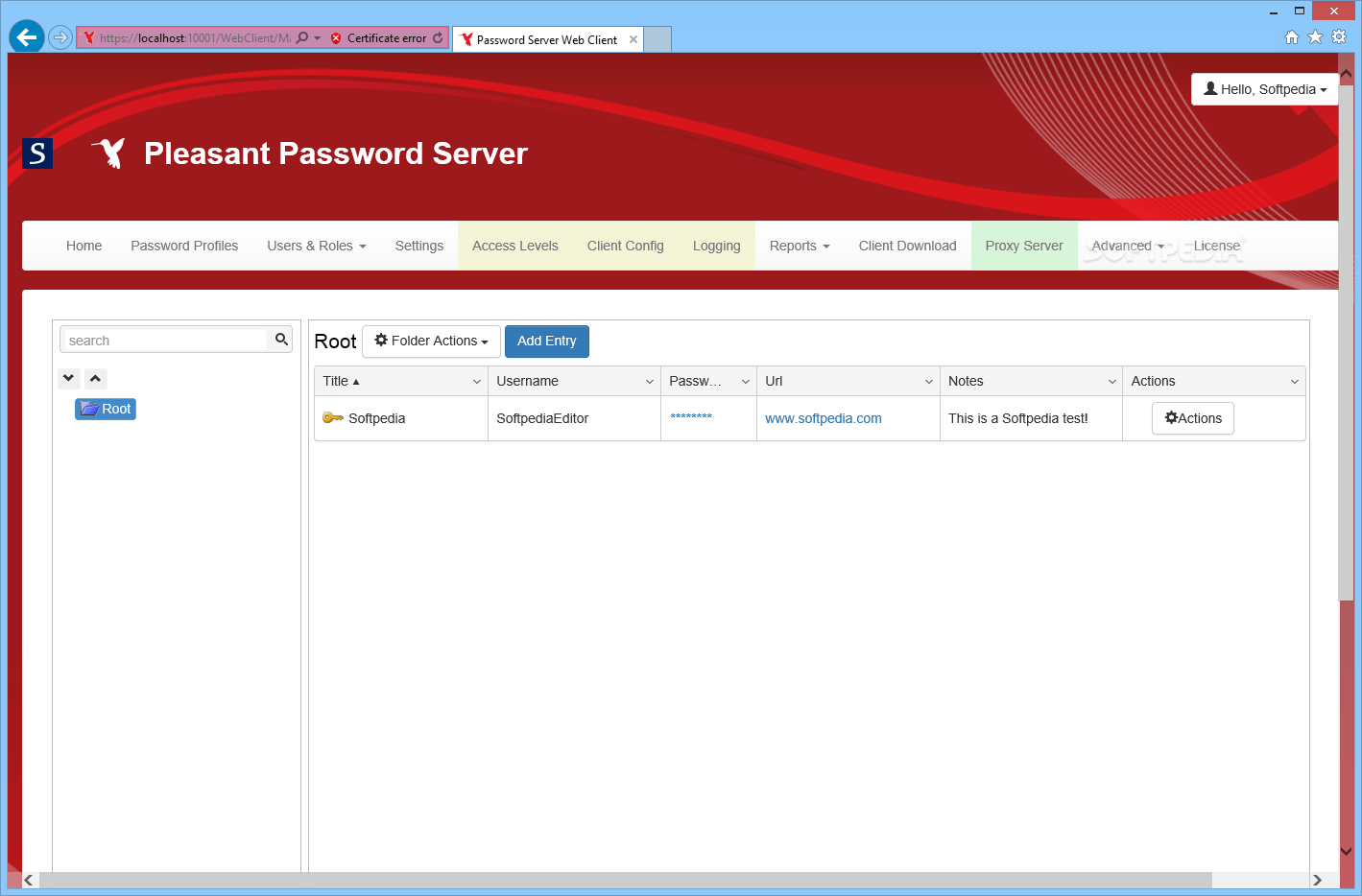
Task: Click the vertical scrollbar down arrow
Action: (x=1346, y=852)
